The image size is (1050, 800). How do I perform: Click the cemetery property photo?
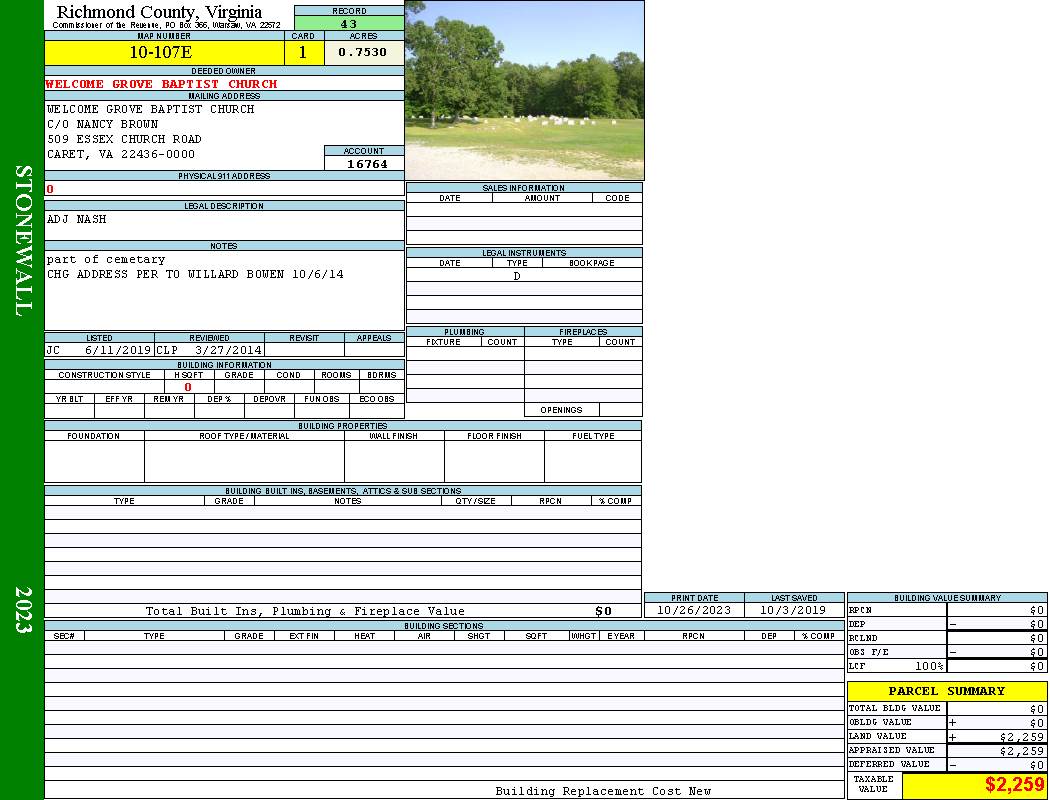(524, 90)
